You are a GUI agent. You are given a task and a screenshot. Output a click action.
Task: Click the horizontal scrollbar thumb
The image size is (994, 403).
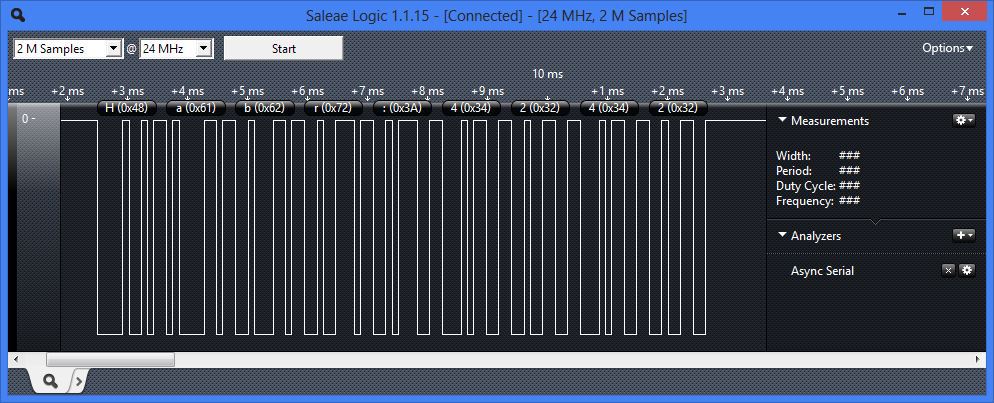point(110,359)
